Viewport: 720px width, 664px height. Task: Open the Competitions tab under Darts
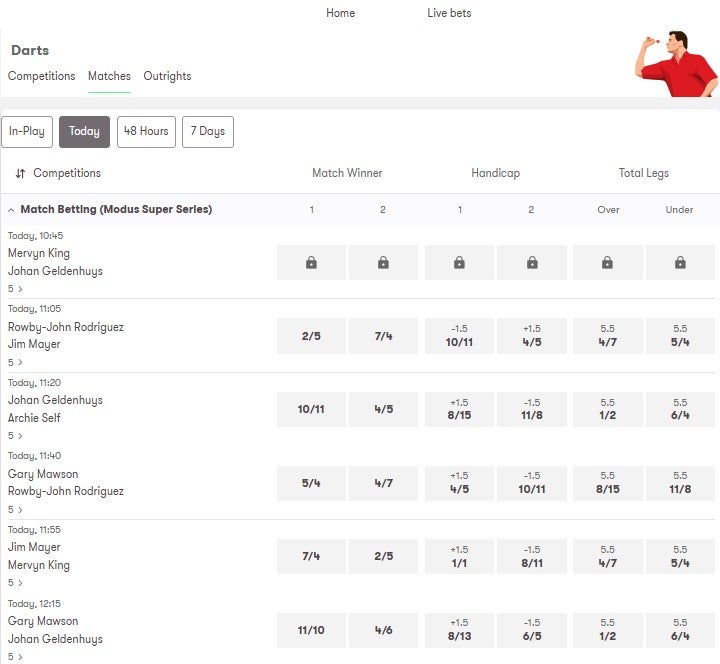point(42,76)
